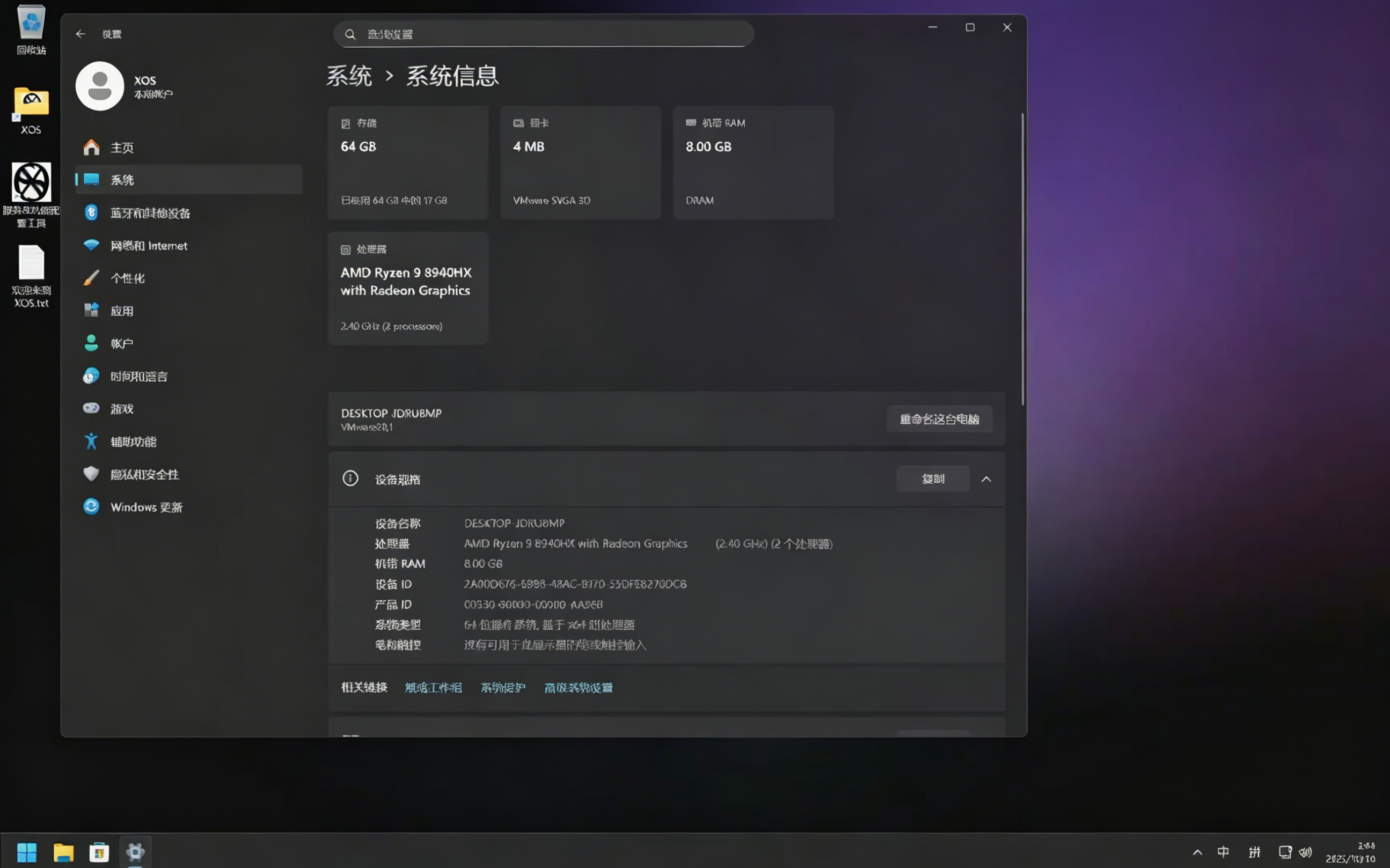The width and height of the screenshot is (1390, 868).
Task: Open Windows 更新 in the sidebar
Action: (188, 507)
